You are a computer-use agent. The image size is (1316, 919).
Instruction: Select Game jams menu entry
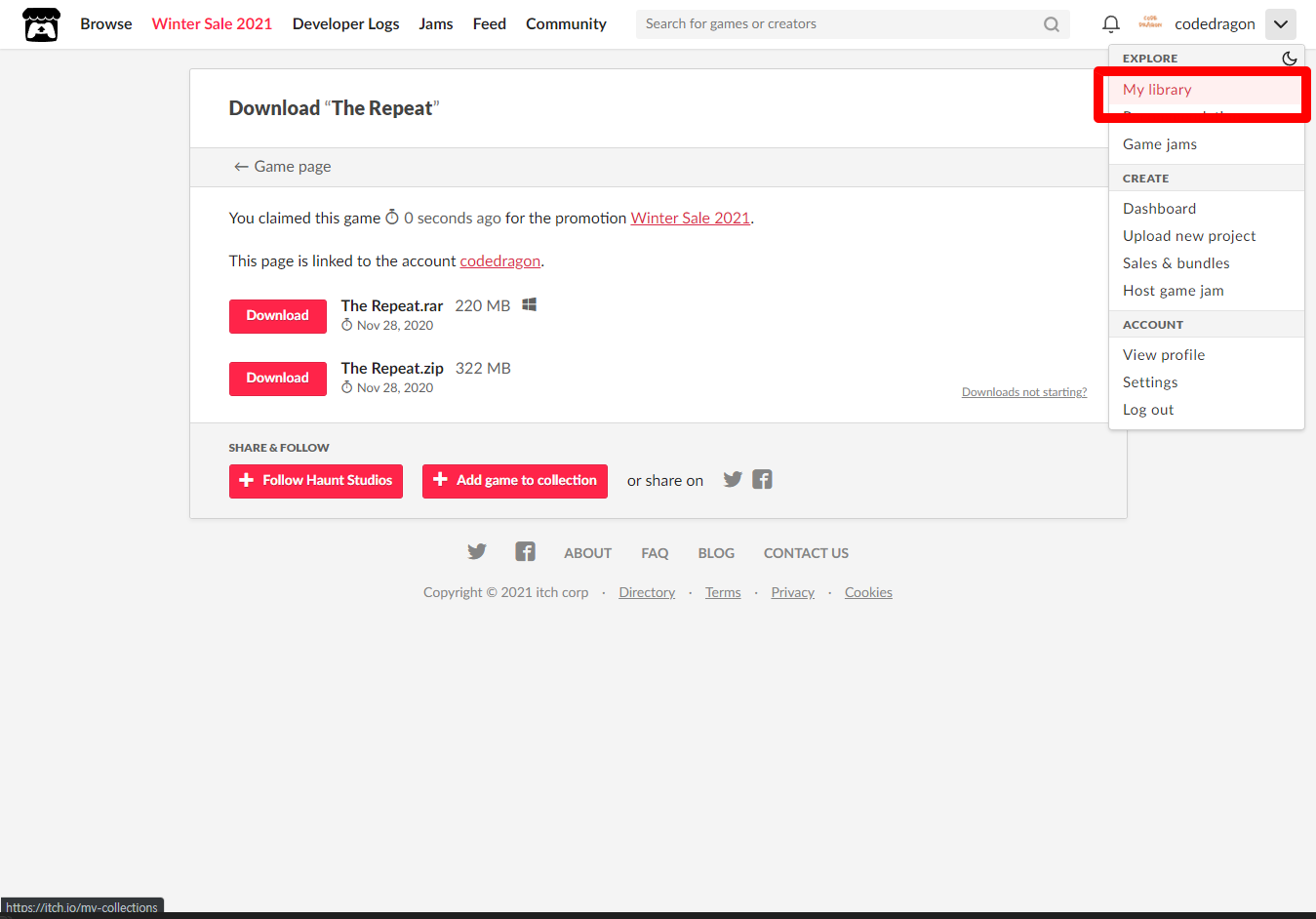click(1207, 144)
